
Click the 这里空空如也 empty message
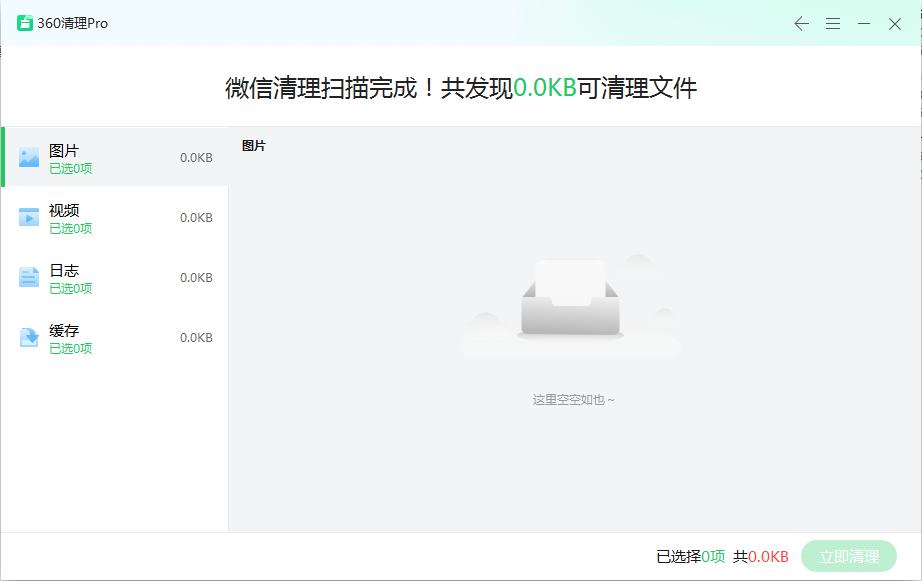click(574, 399)
